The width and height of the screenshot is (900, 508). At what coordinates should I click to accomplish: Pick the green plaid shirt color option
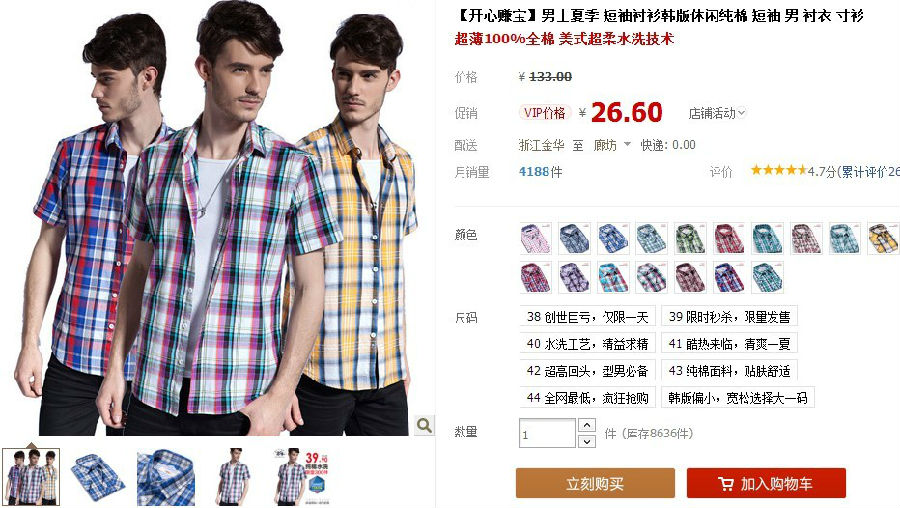click(x=690, y=238)
